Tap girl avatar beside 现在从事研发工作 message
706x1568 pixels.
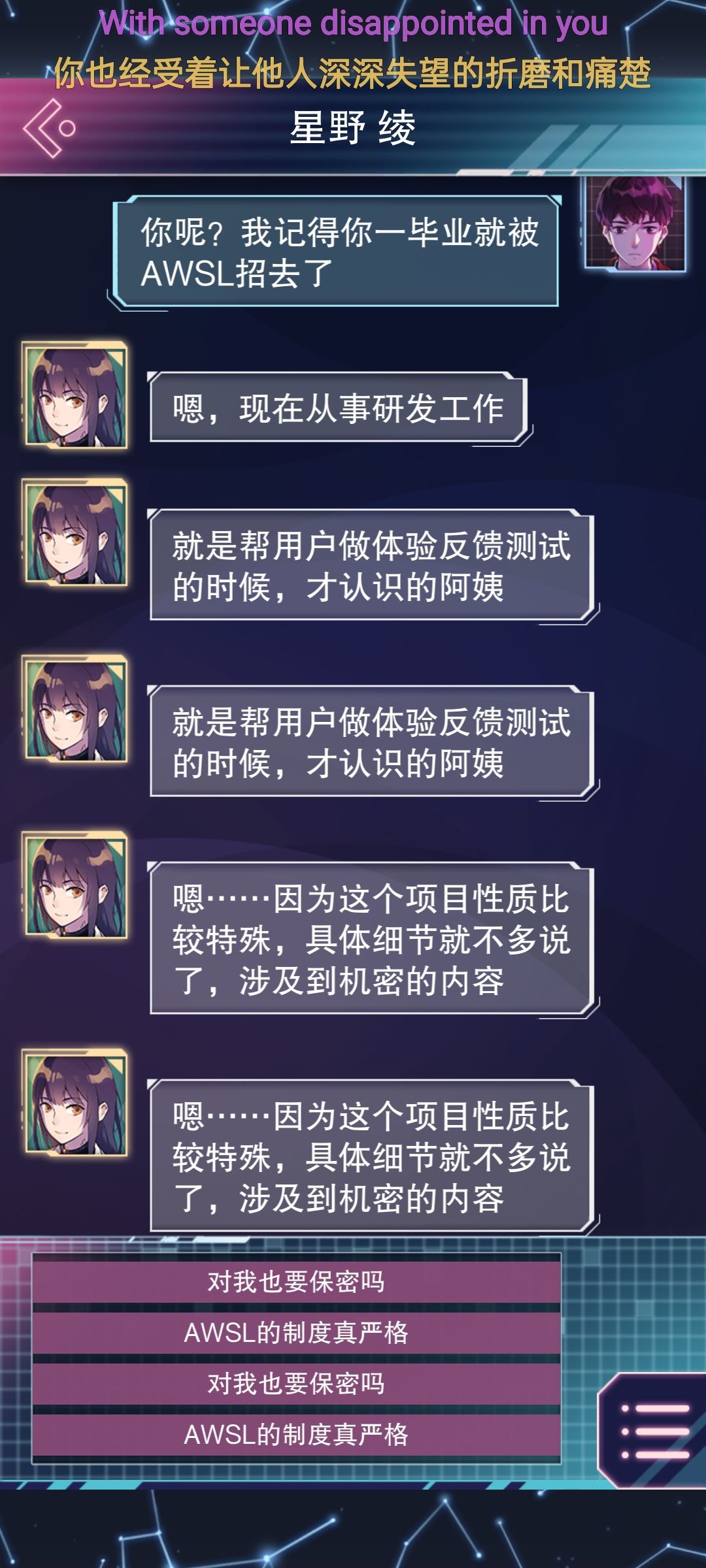pyautogui.click(x=75, y=395)
